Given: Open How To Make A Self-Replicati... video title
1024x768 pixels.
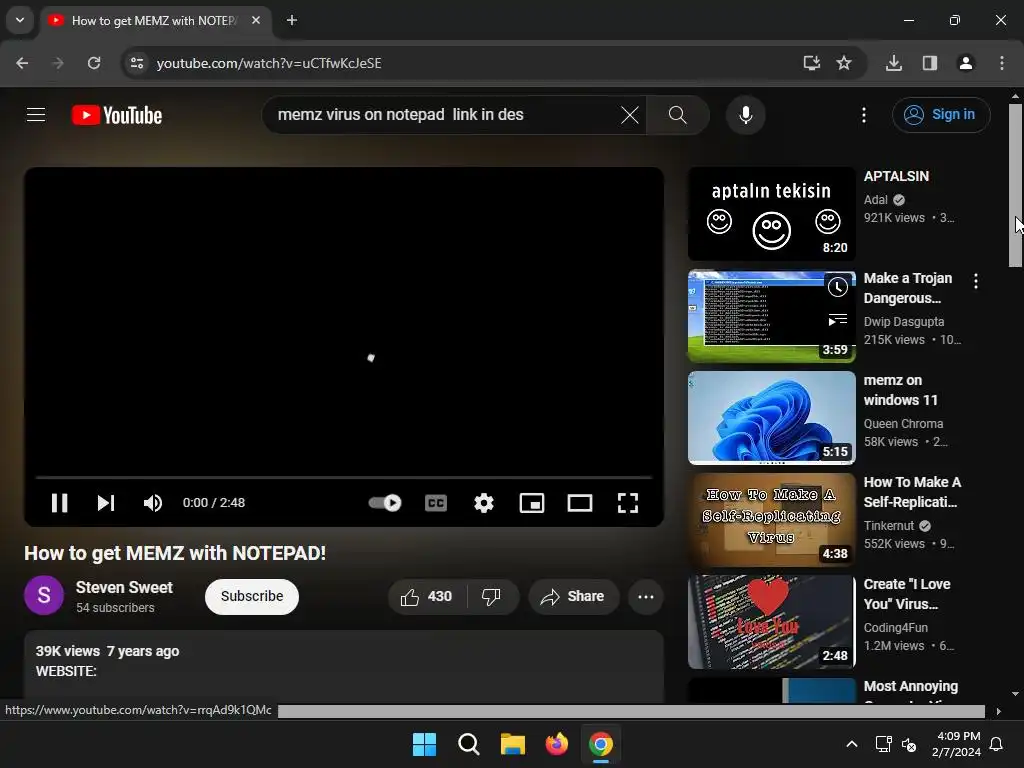Looking at the screenshot, I should pos(912,492).
